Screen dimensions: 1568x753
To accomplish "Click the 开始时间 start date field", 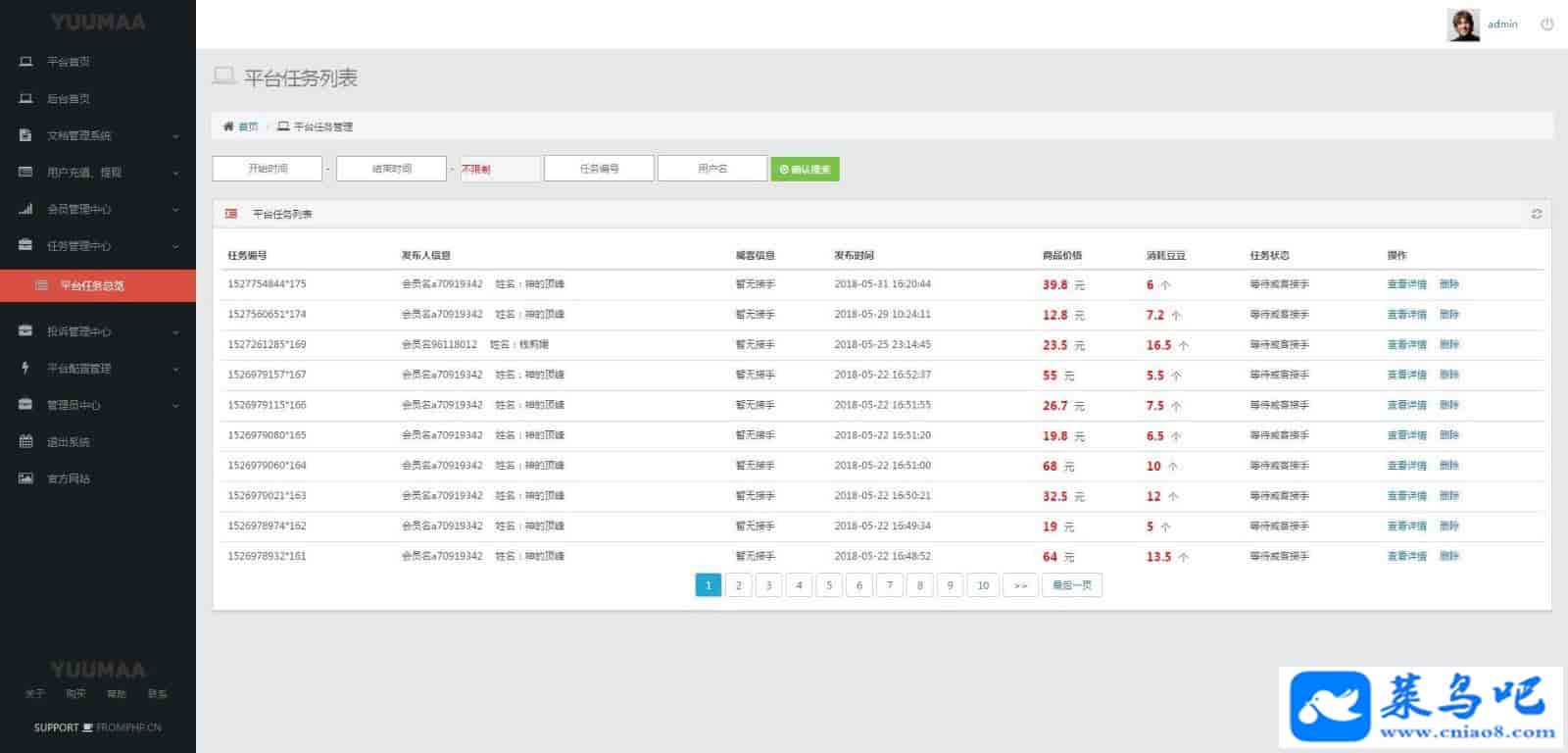I will (x=268, y=169).
